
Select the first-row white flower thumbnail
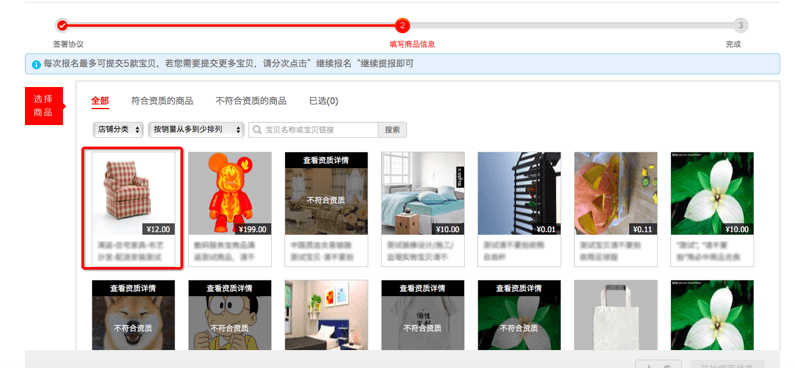coord(712,193)
